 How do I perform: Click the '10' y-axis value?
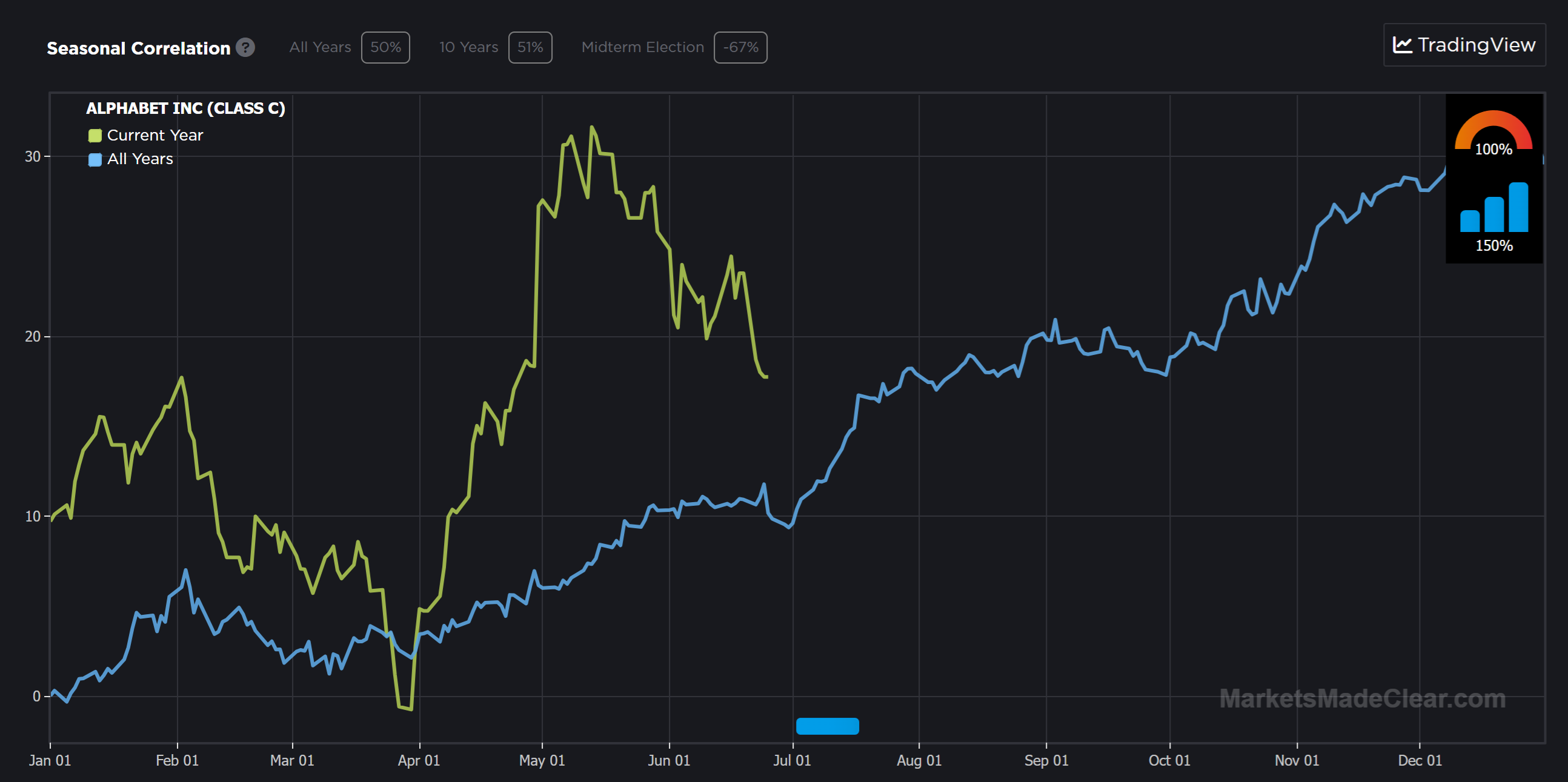point(33,516)
